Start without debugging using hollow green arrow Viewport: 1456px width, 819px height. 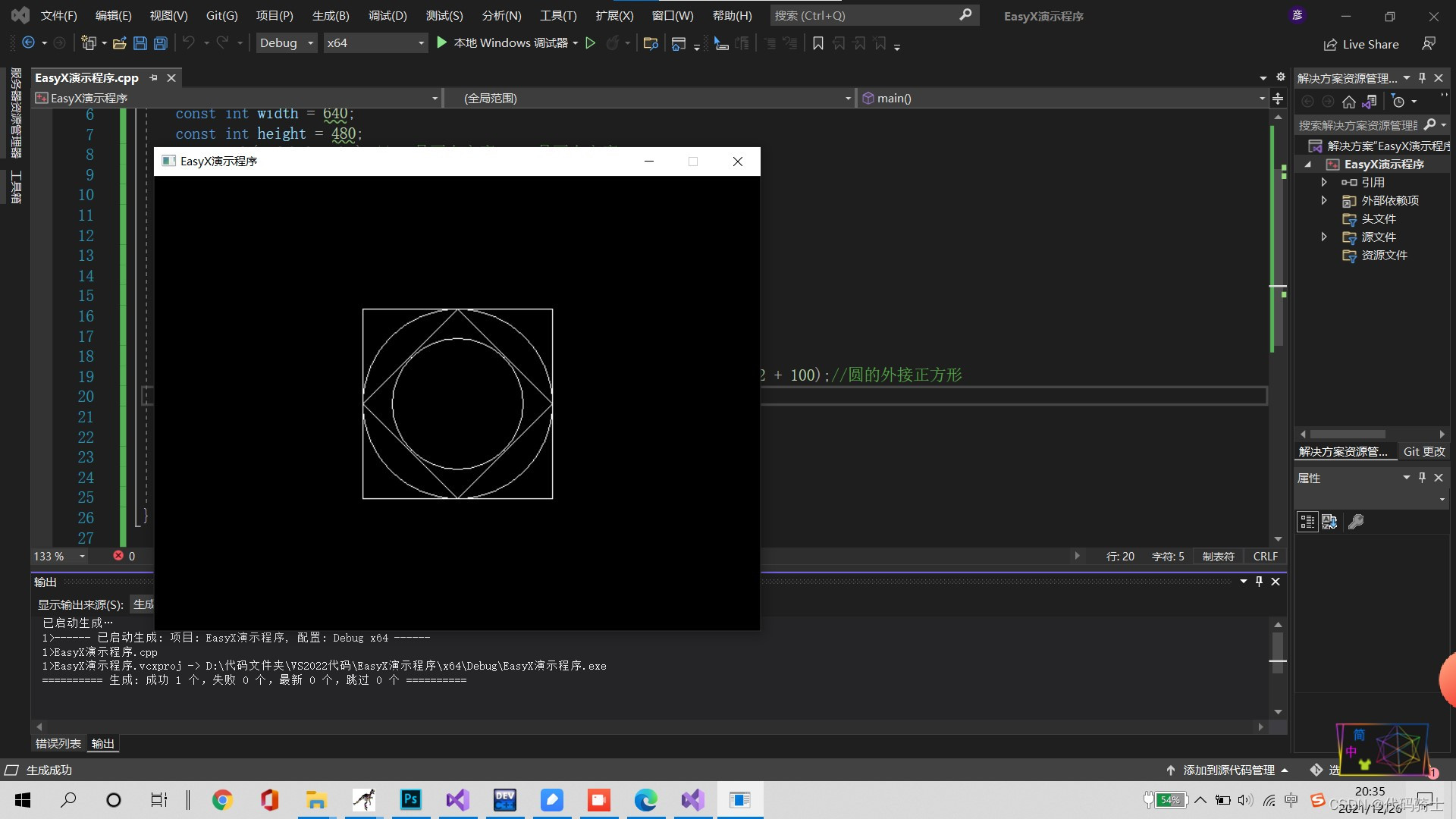591,43
